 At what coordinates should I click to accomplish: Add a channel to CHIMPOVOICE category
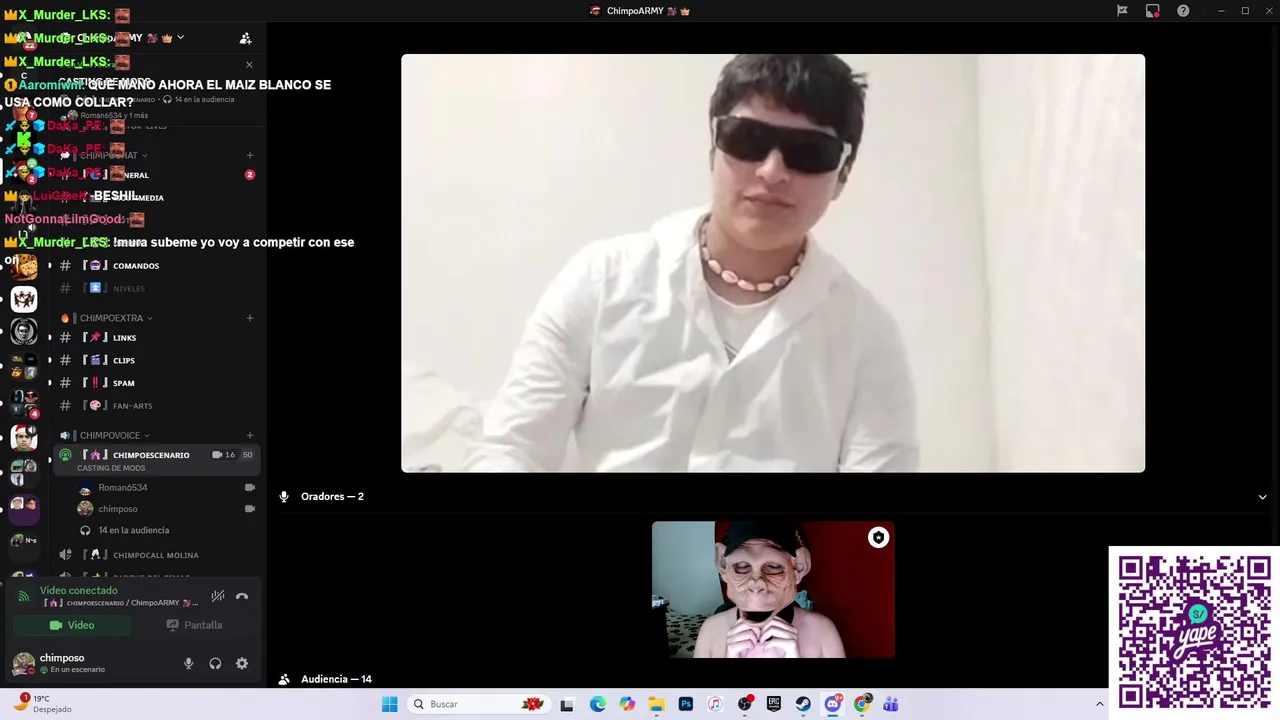point(250,436)
